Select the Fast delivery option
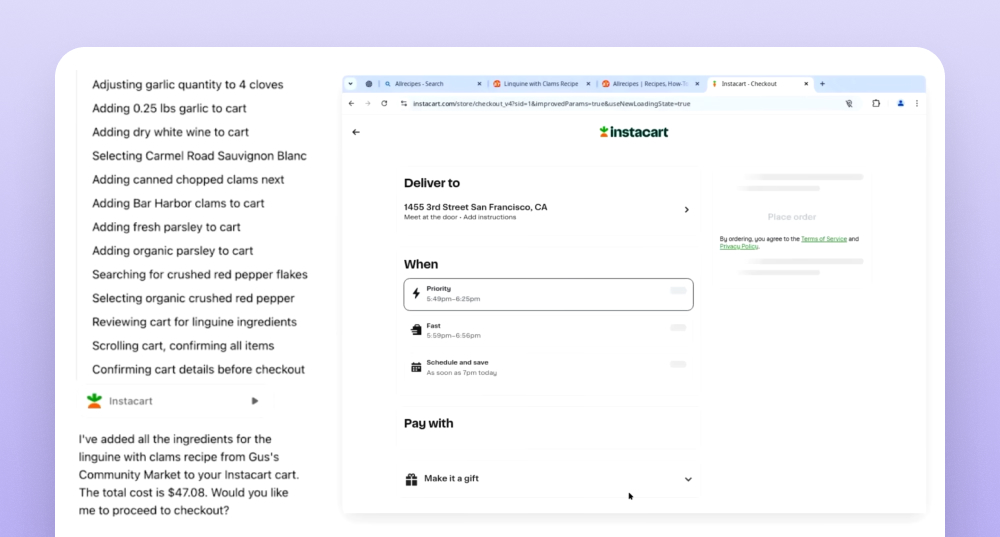The width and height of the screenshot is (1000, 537). [548, 330]
